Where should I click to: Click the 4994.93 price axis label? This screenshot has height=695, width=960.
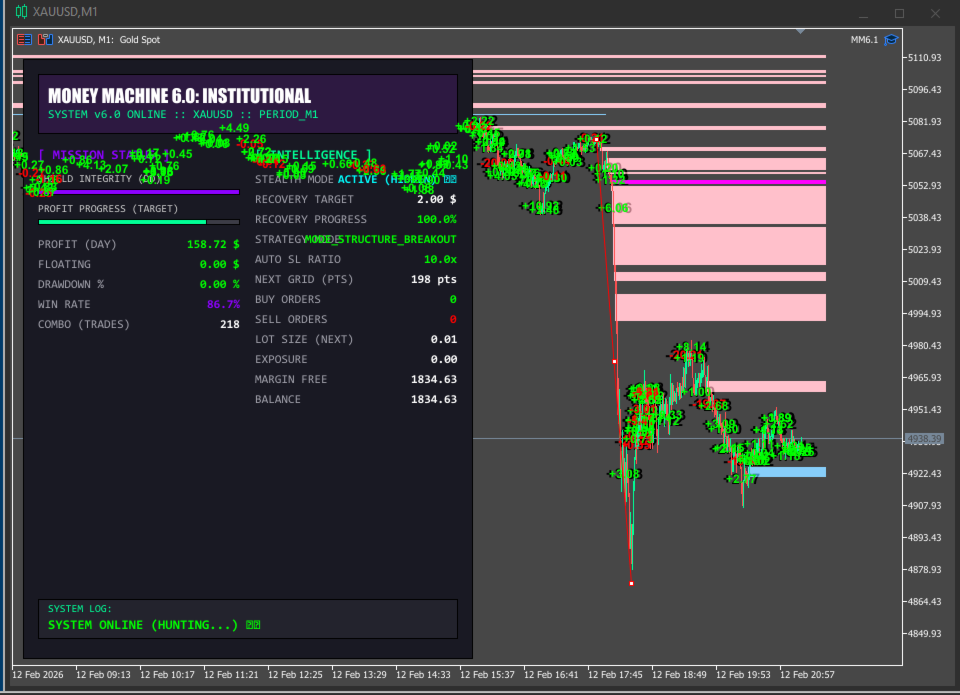924,314
